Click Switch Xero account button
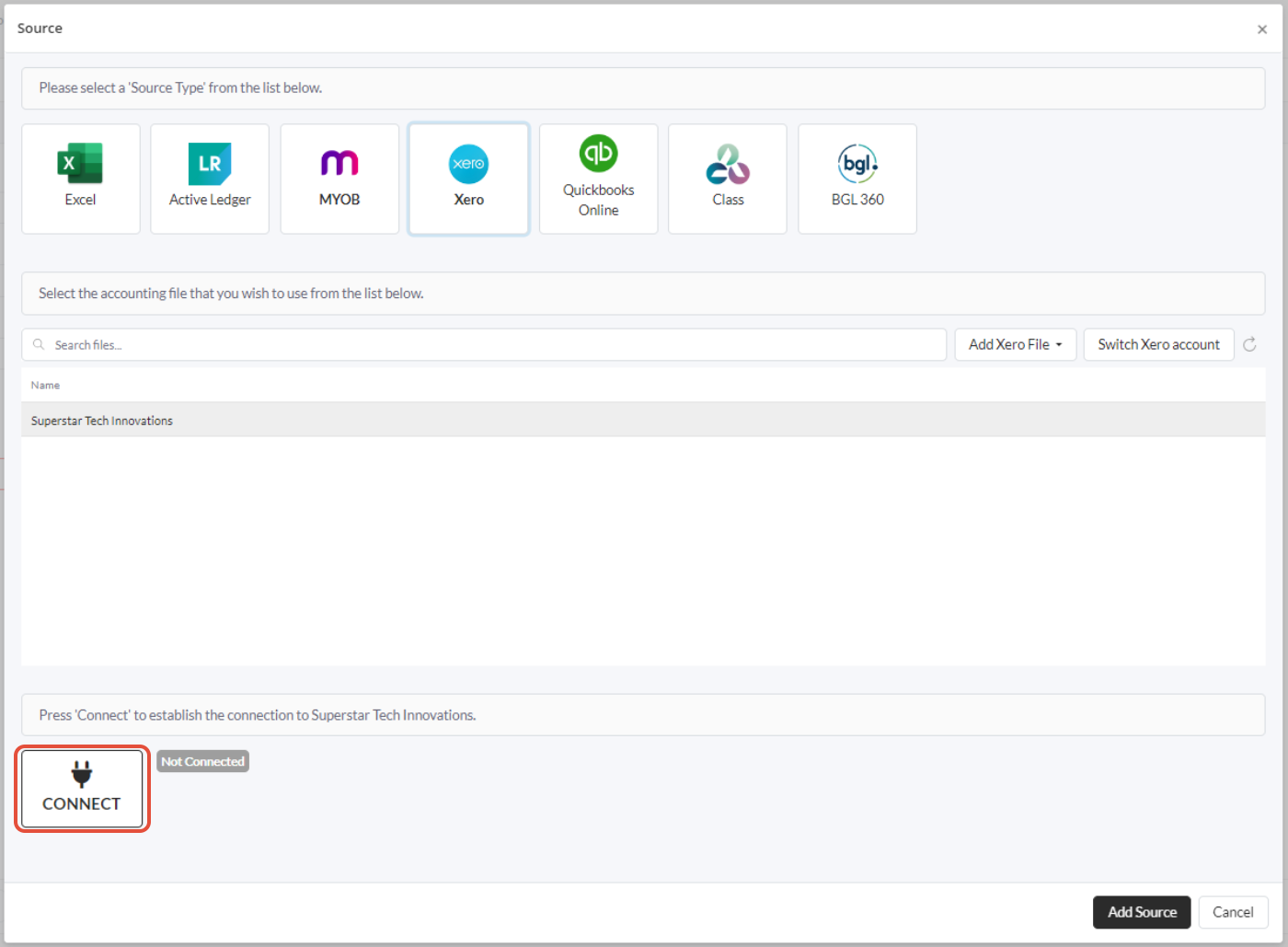Viewport: 1288px width, 947px height. tap(1158, 344)
